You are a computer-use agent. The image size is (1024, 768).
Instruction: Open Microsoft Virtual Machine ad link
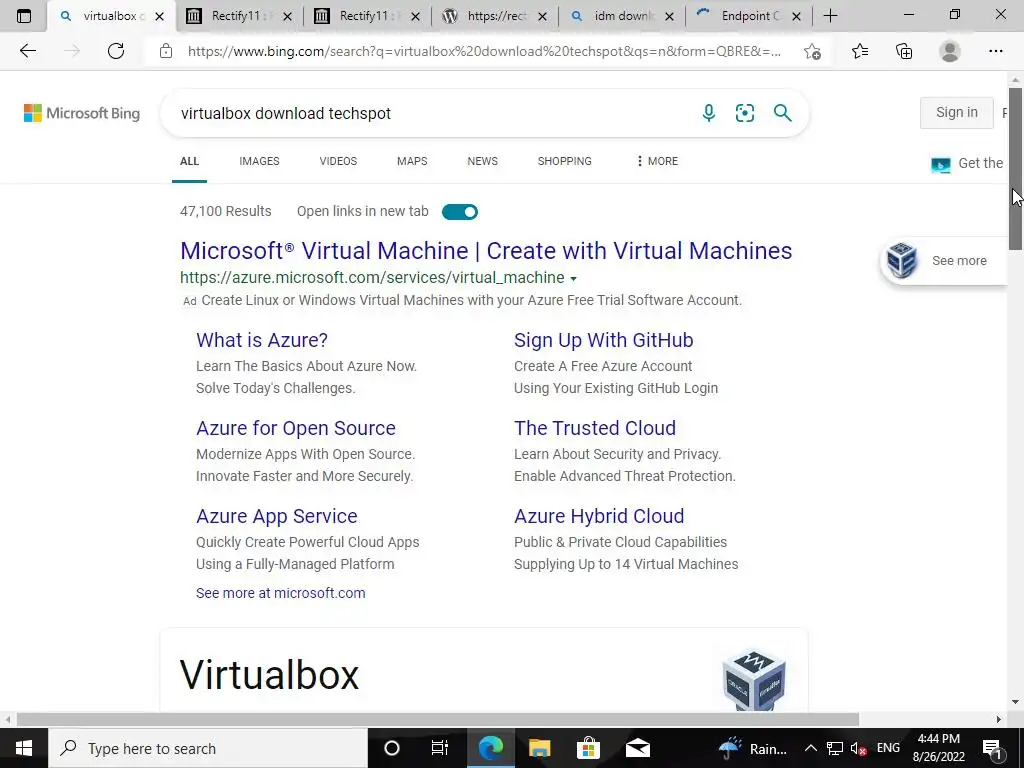click(x=486, y=251)
